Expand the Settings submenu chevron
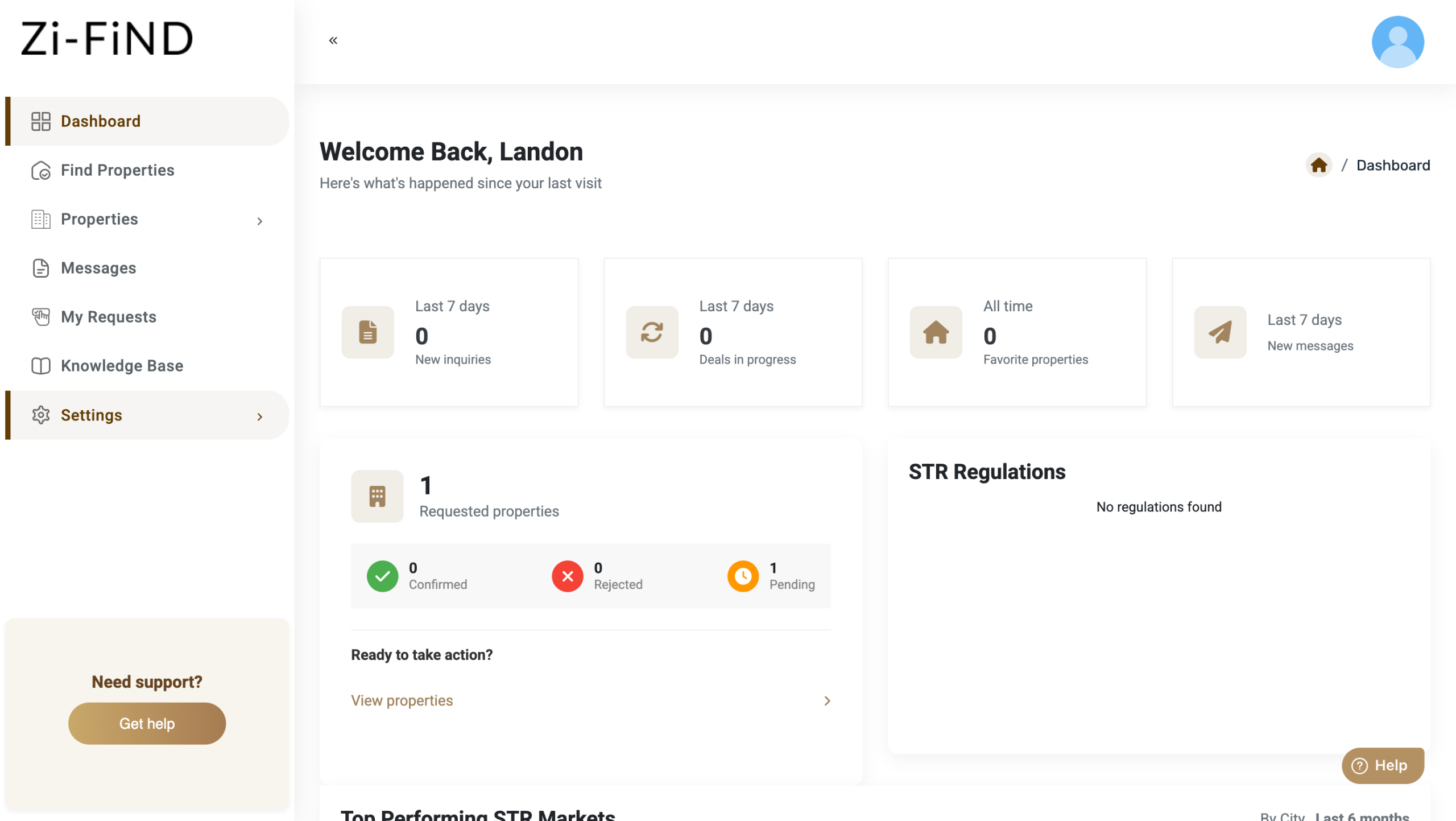Screen dimensions: 1456x821 [x=259, y=416]
